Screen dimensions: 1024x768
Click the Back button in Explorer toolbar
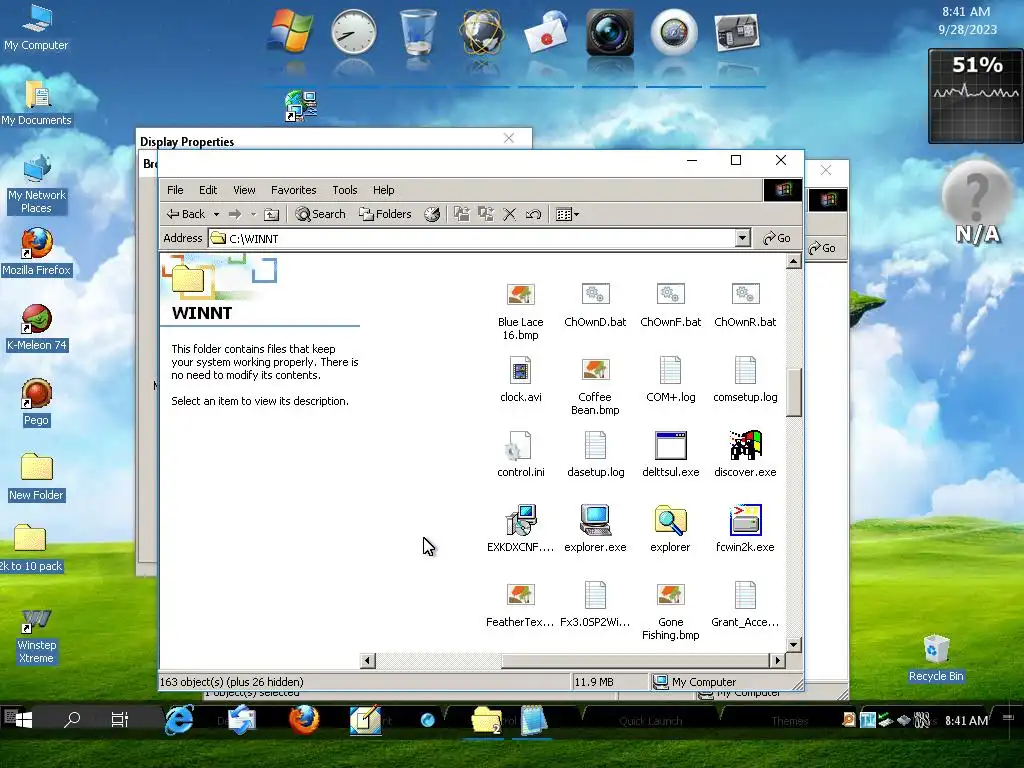click(x=186, y=214)
